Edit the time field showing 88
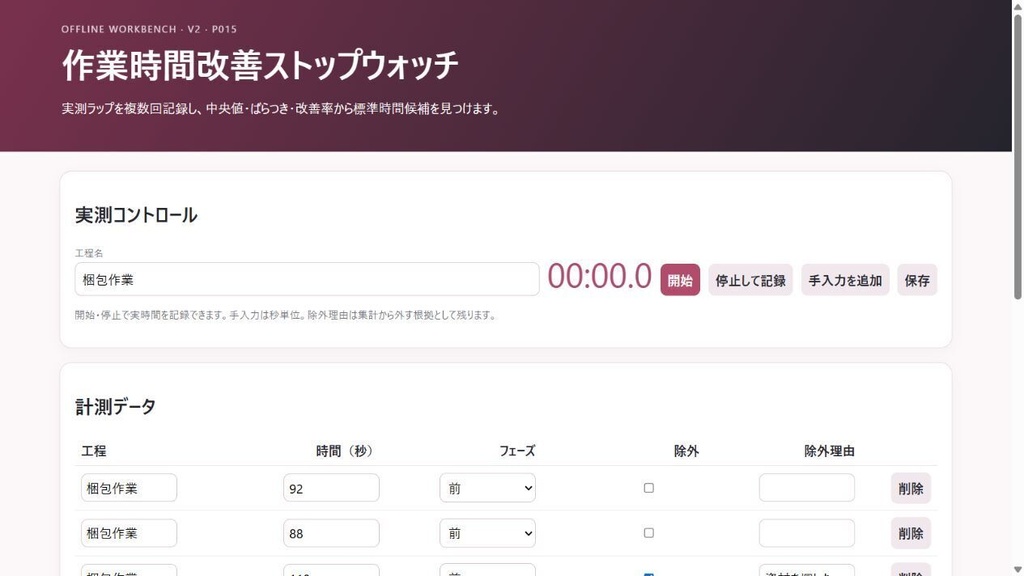Image resolution: width=1024 pixels, height=576 pixels. tap(331, 533)
